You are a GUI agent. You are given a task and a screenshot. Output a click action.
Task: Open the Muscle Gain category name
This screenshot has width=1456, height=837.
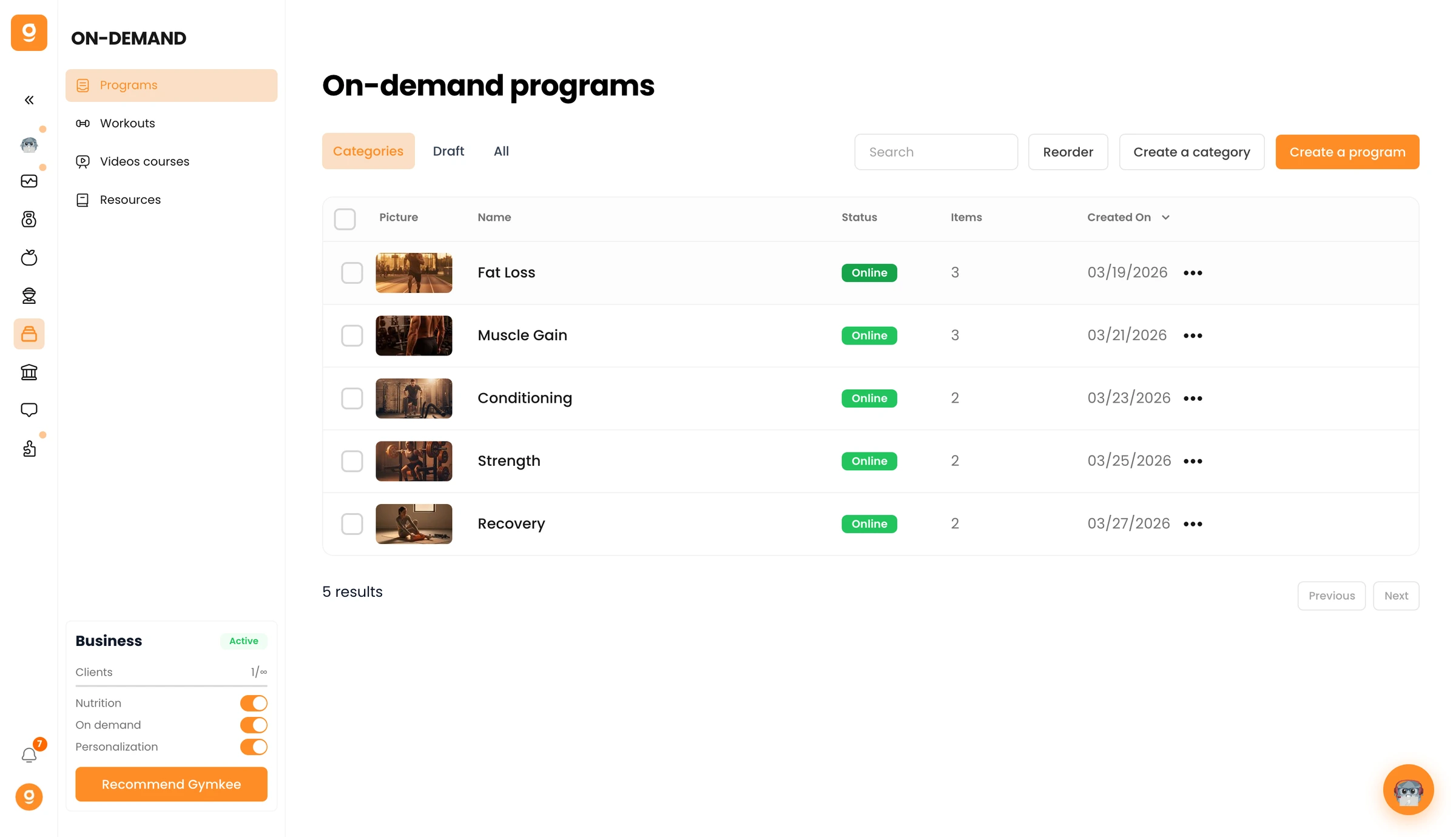[x=522, y=335]
